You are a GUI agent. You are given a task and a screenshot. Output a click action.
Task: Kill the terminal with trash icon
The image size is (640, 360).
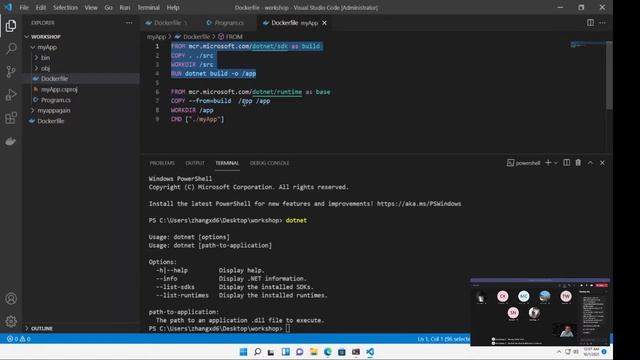578,162
